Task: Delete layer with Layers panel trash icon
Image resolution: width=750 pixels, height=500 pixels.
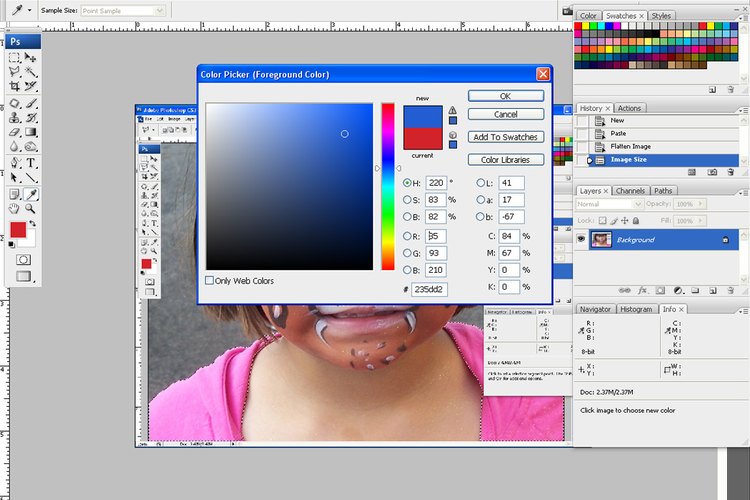Action: pos(730,290)
